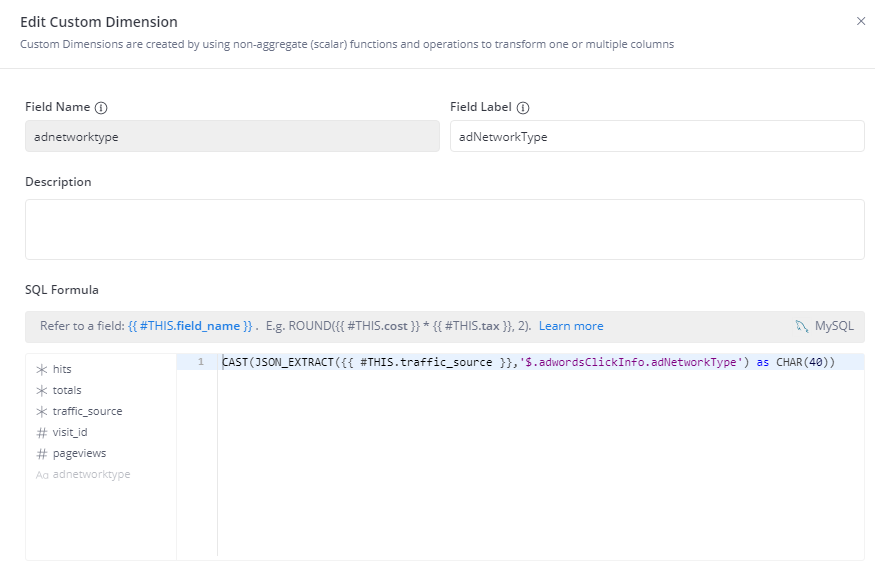Click JSON_EXTRACT in the SQL formula

(x=293, y=362)
